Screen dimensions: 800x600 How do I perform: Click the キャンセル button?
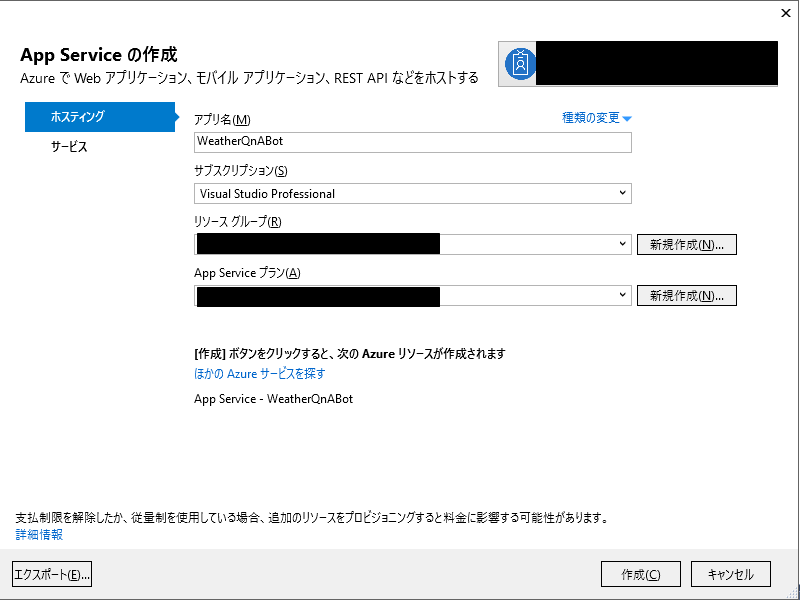click(x=731, y=574)
